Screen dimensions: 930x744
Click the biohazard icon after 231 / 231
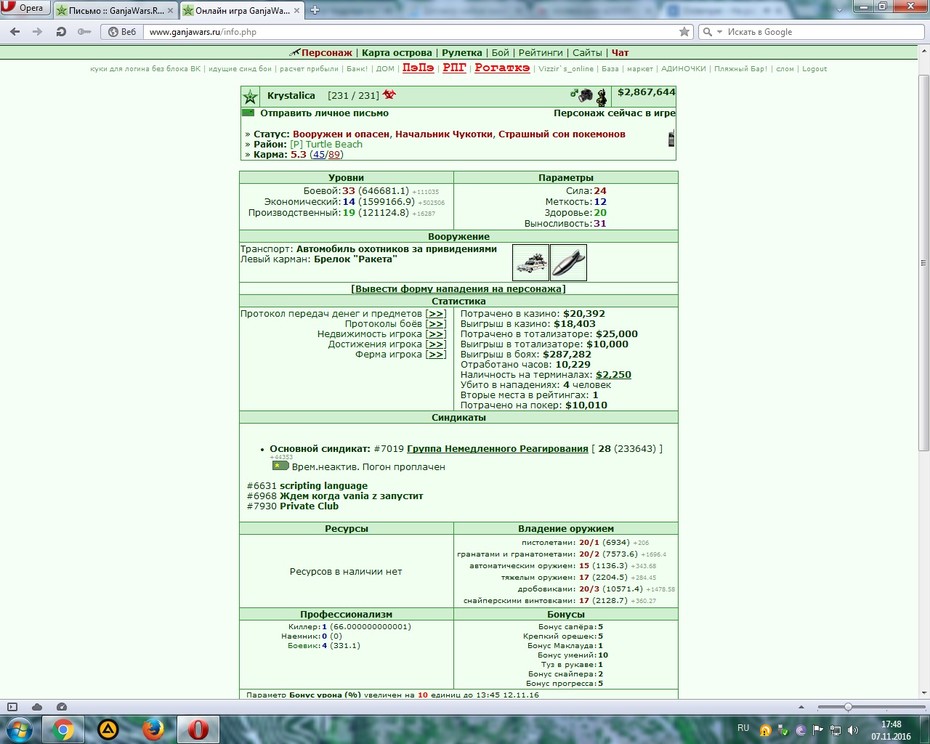(x=389, y=95)
